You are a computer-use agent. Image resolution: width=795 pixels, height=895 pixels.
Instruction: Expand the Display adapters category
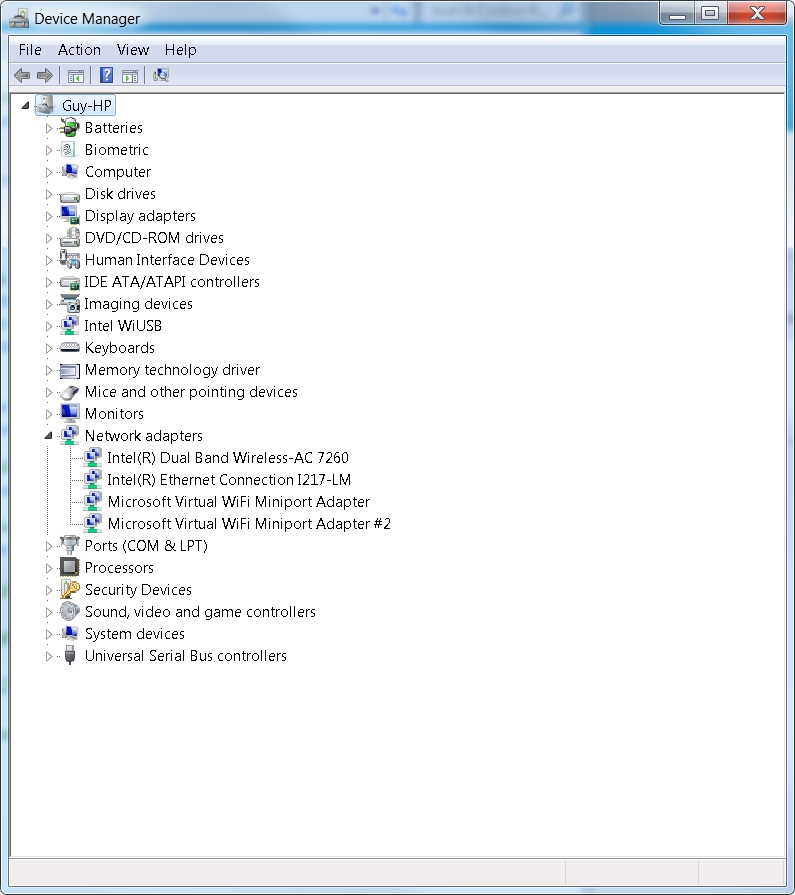48,216
